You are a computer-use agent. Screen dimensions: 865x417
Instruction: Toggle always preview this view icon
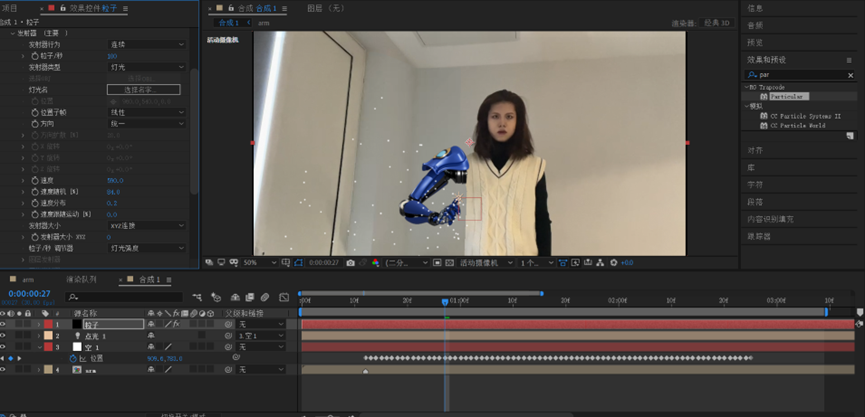click(209, 263)
